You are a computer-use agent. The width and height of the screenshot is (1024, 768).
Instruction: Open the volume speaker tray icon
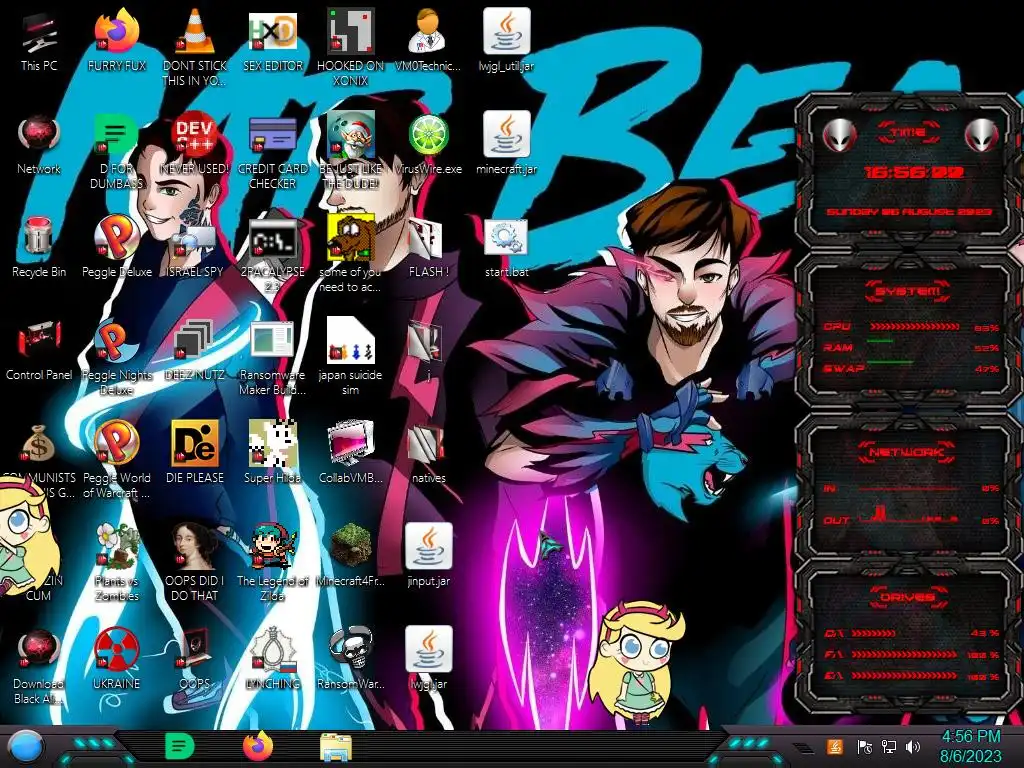[913, 747]
